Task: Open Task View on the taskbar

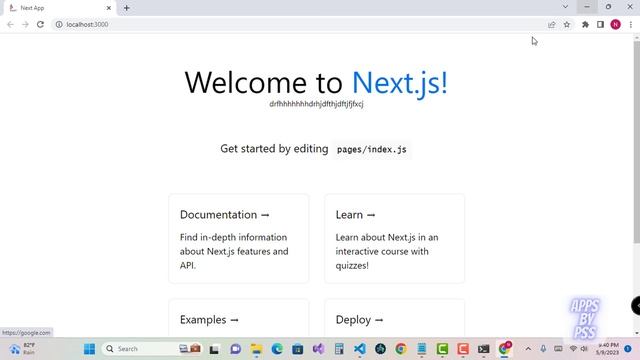Action: tap(214, 349)
